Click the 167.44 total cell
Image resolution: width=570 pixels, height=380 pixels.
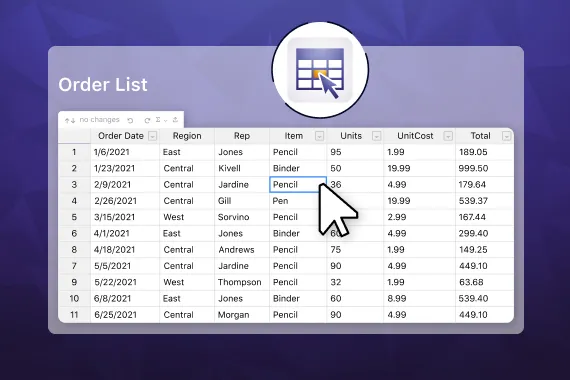pyautogui.click(x=485, y=217)
